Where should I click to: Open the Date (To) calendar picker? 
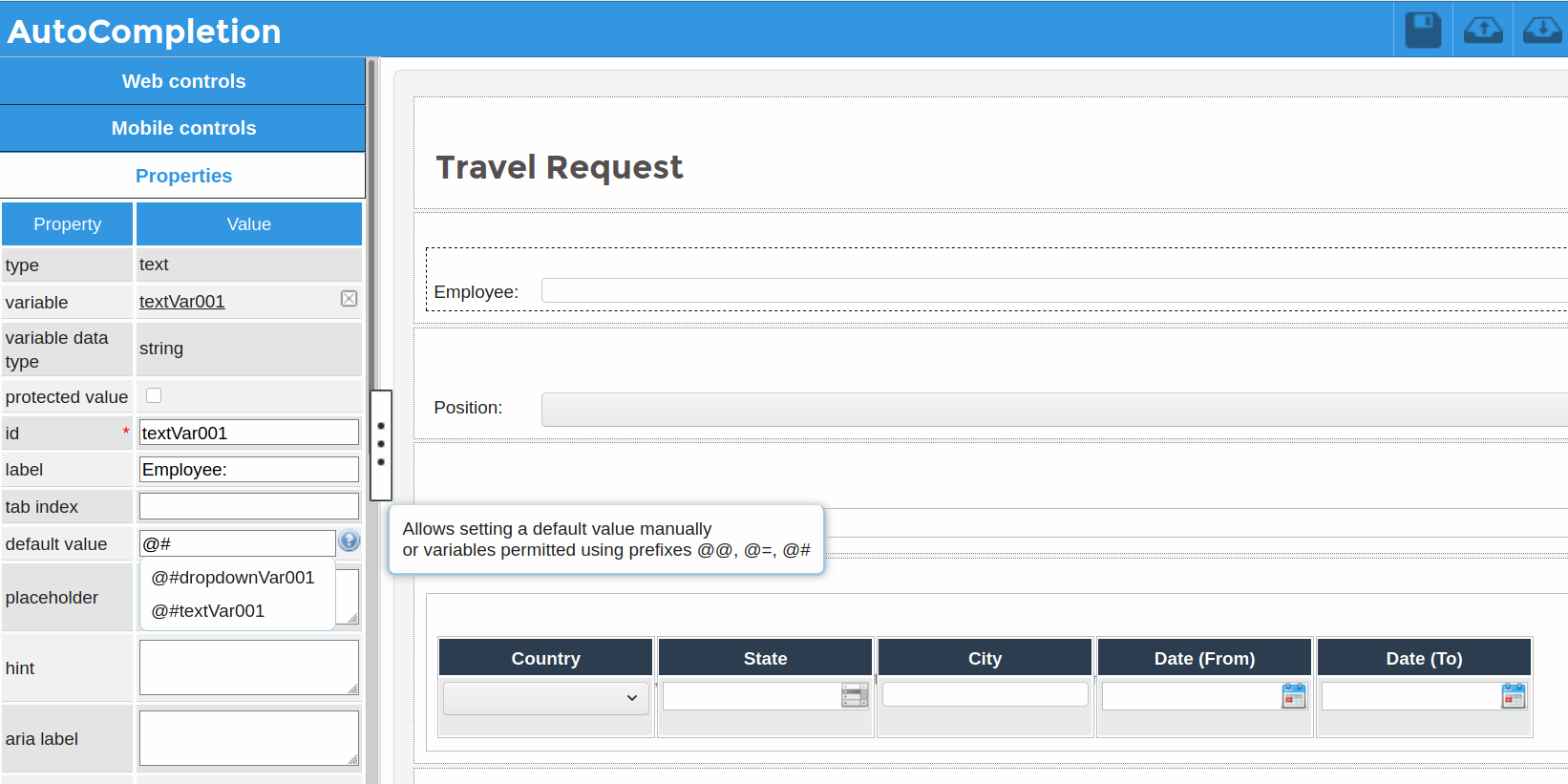tap(1514, 696)
